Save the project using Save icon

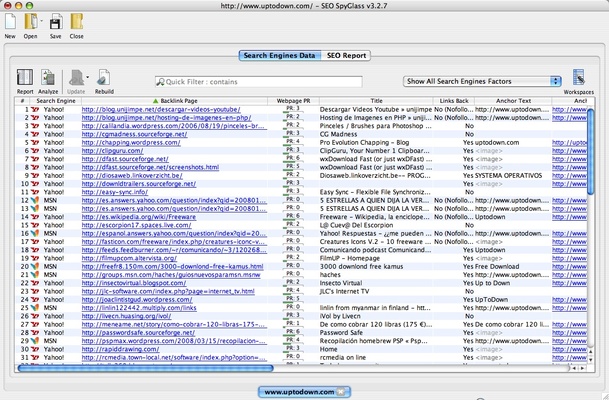click(56, 22)
